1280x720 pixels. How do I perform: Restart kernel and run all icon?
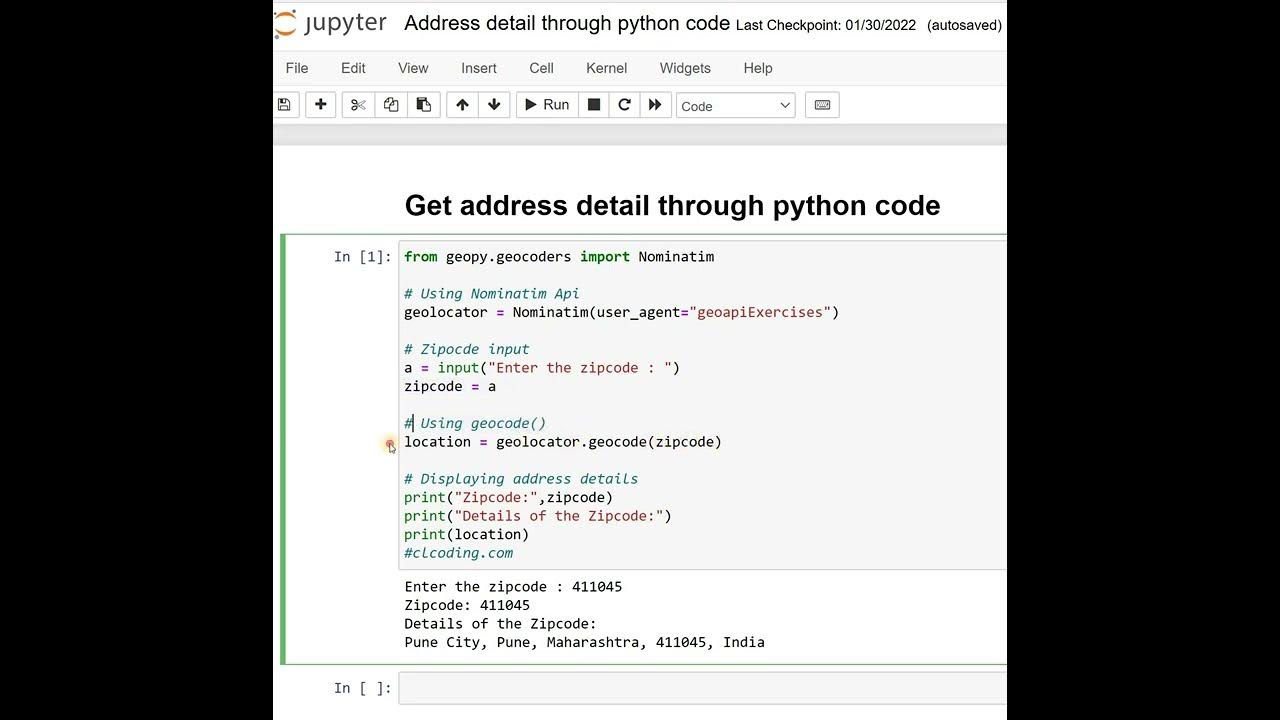(x=655, y=105)
